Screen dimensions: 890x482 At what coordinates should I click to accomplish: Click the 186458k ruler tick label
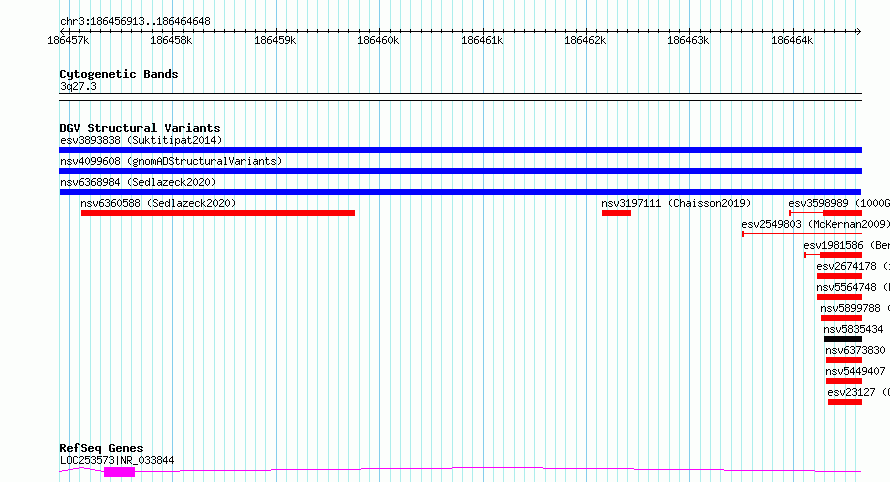click(x=171, y=40)
